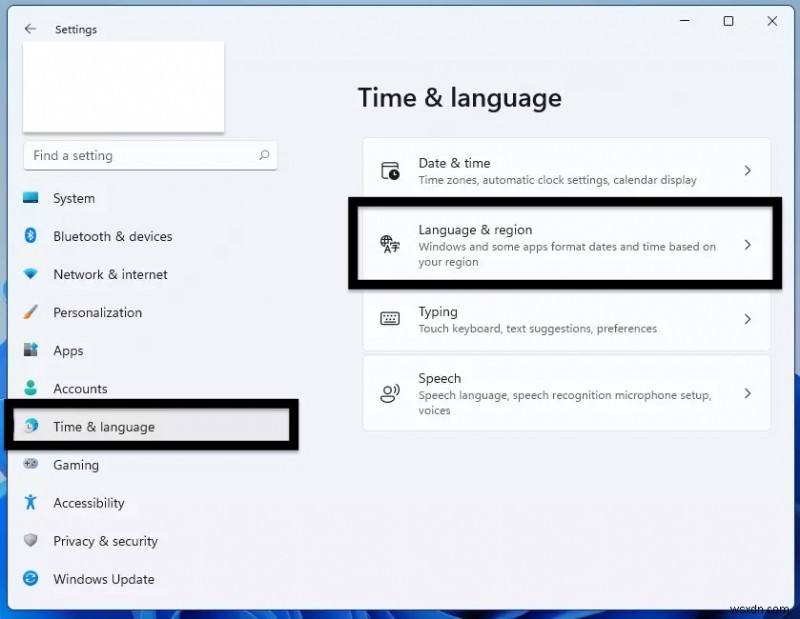This screenshot has height=619, width=800.
Task: Click the Accounts person icon
Action: pos(32,389)
